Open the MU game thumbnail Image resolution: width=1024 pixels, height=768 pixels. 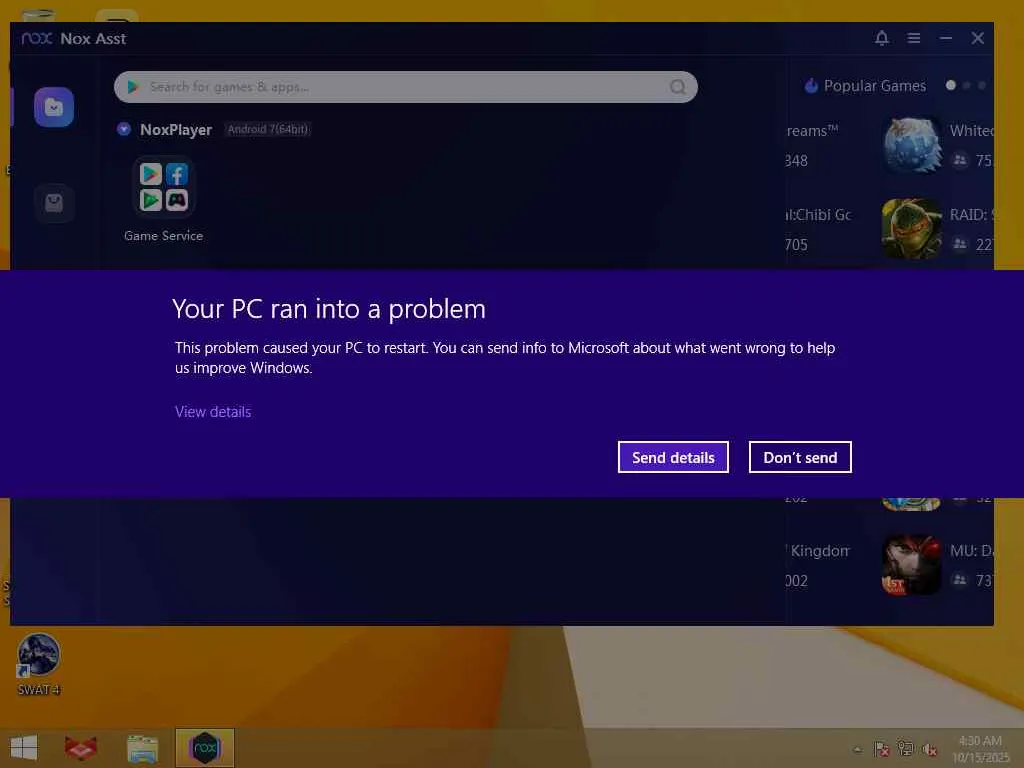pos(912,566)
